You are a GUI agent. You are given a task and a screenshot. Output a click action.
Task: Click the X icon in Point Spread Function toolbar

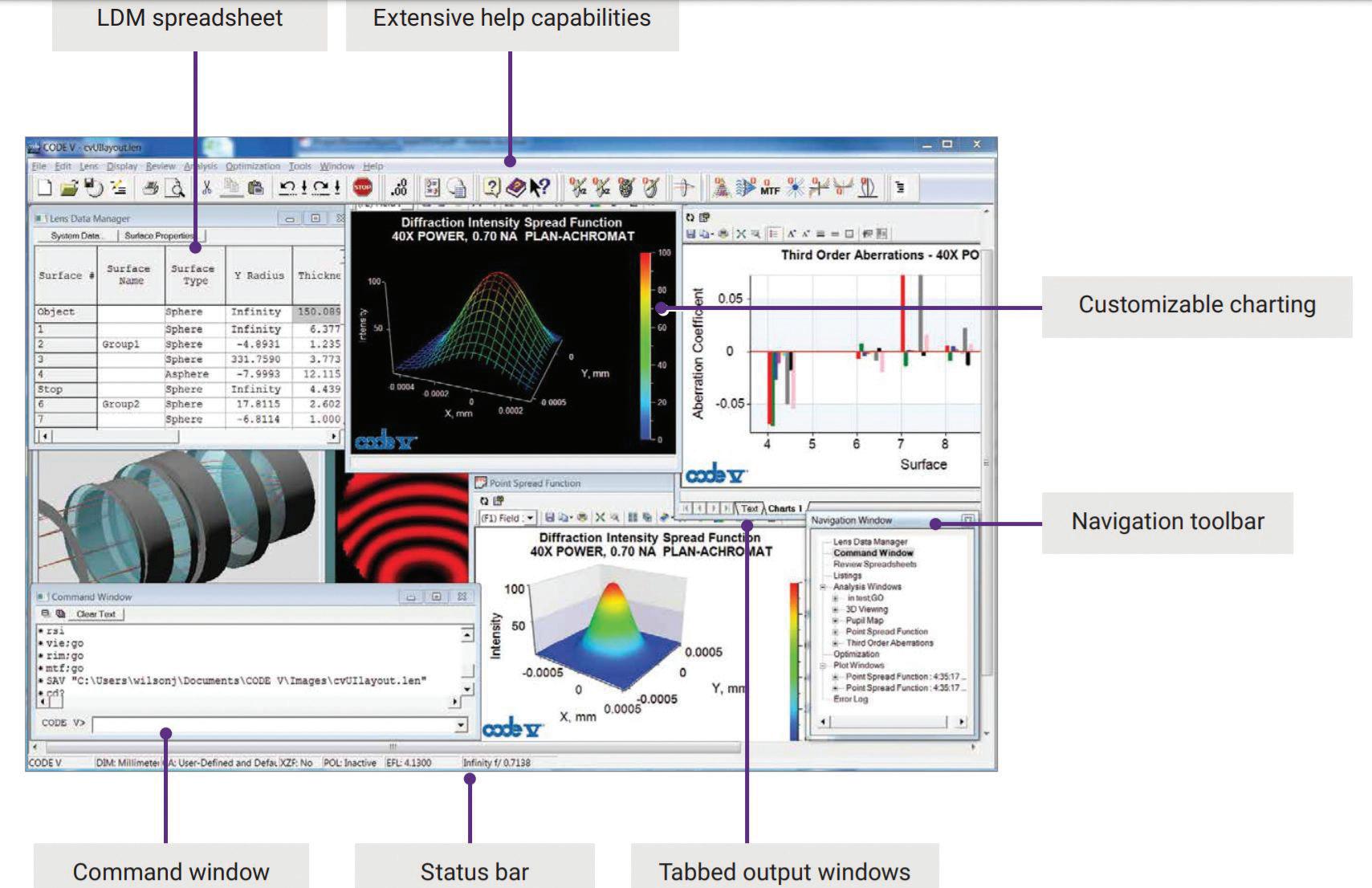click(x=600, y=518)
